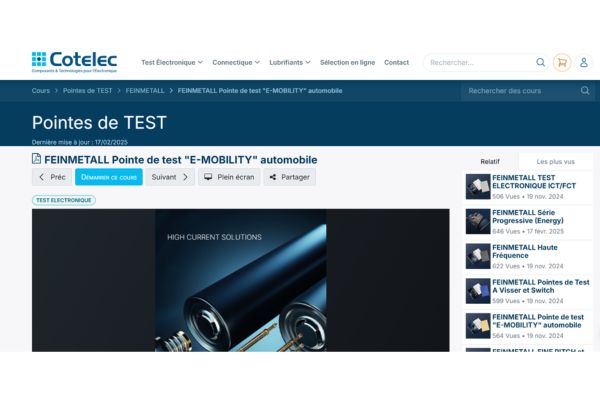The height and width of the screenshot is (400, 600).
Task: Open sidebar FEINMETALL Pointe de test E-MOBILITY link
Action: coord(538,321)
